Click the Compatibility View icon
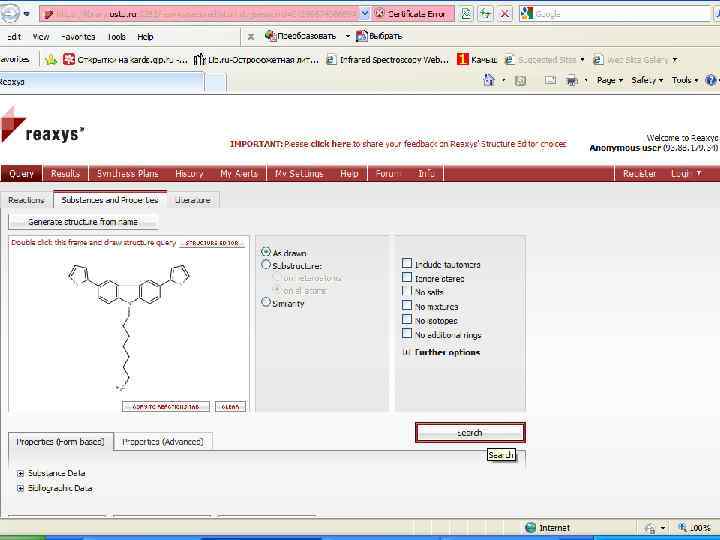 coord(466,14)
